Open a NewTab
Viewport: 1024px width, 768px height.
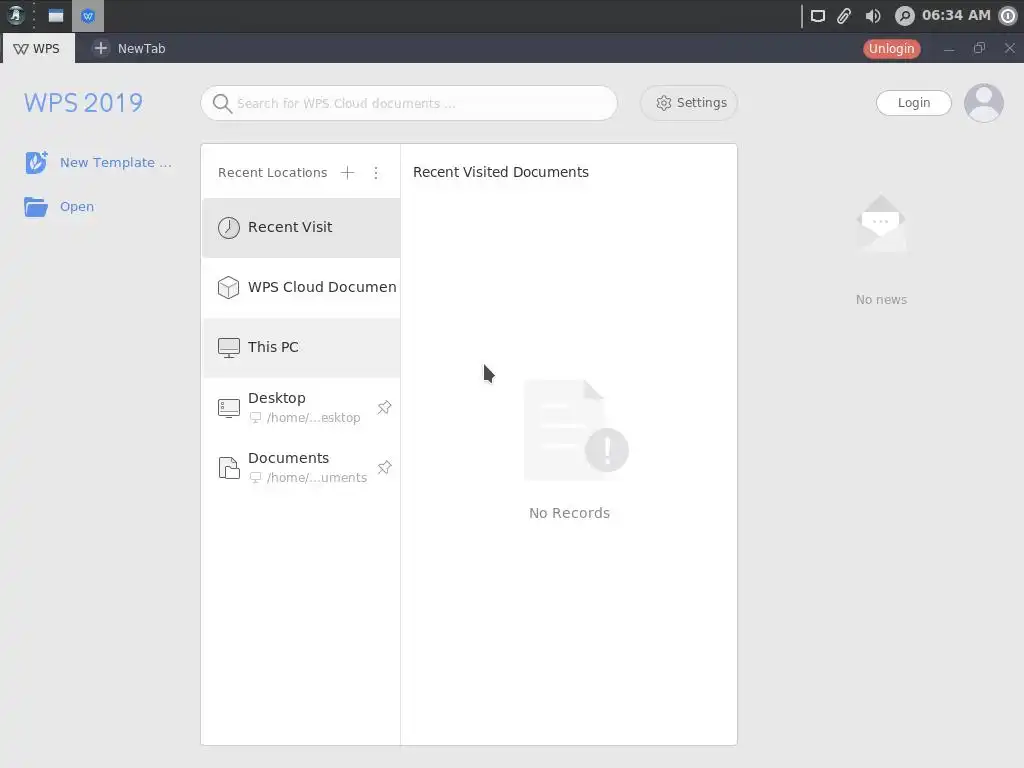pyautogui.click(x=129, y=48)
